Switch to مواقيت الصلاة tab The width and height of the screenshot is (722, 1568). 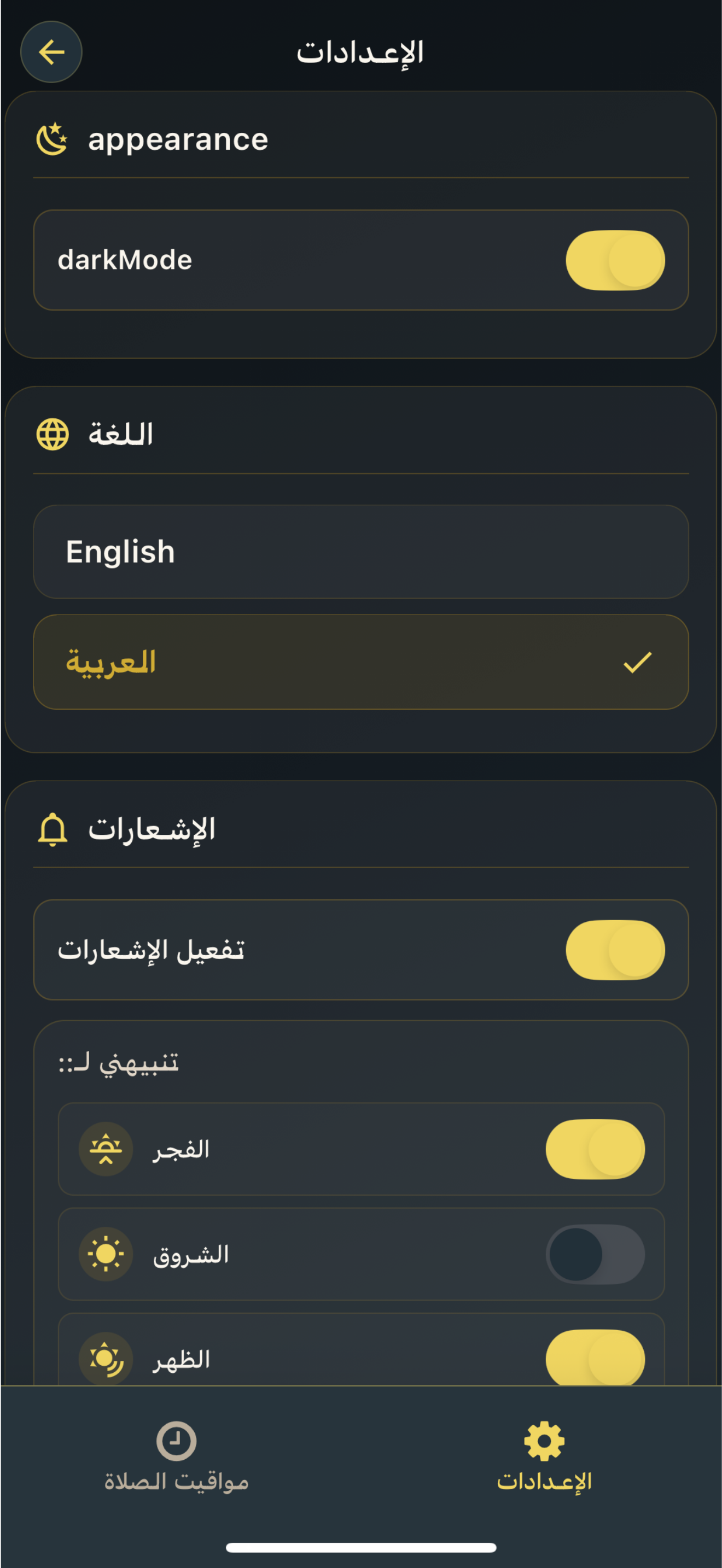pyautogui.click(x=176, y=1455)
